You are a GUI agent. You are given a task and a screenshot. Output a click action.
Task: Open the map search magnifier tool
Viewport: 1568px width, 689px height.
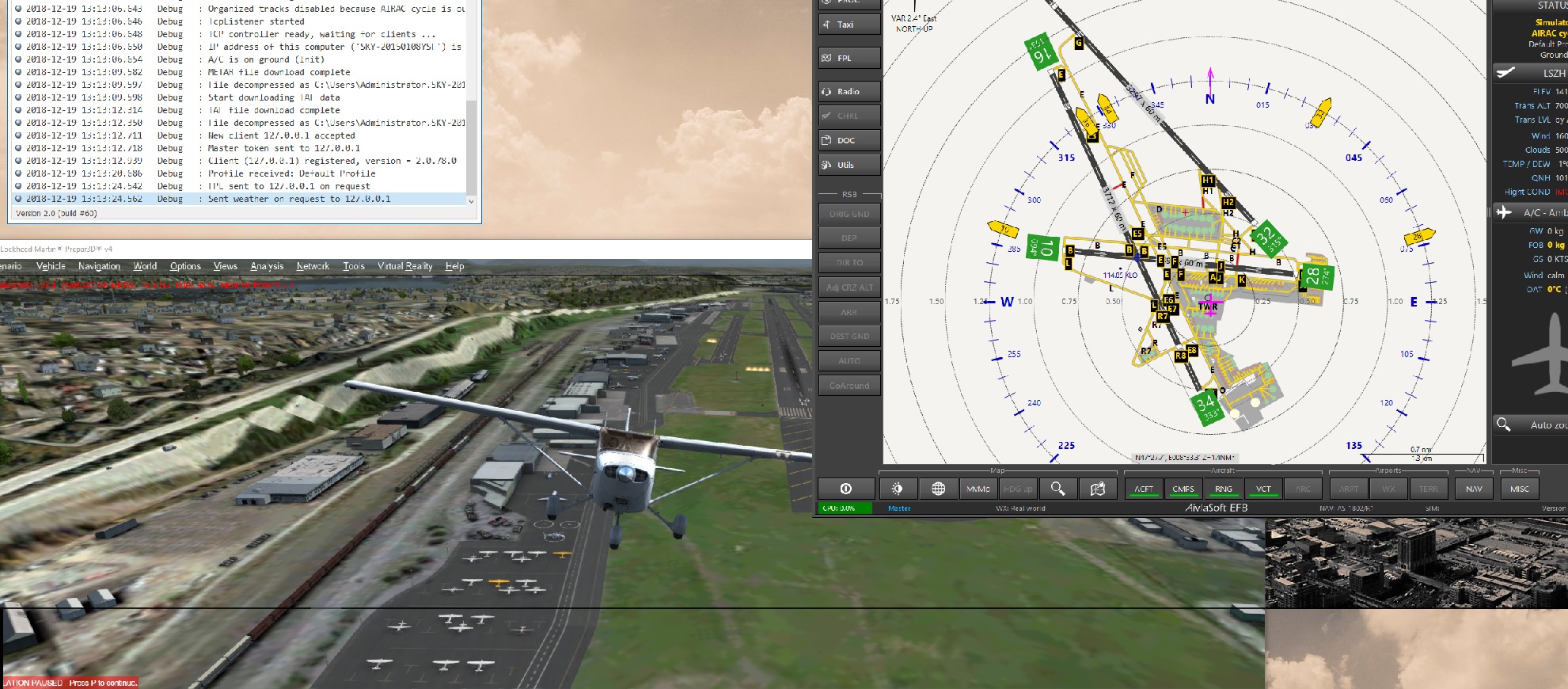click(x=1057, y=489)
